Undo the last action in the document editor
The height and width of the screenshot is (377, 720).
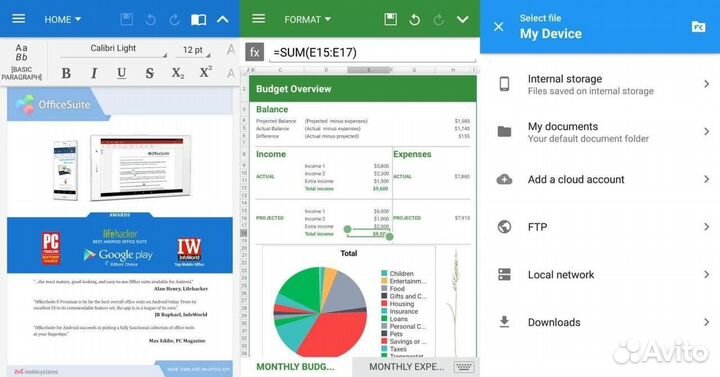tap(151, 19)
